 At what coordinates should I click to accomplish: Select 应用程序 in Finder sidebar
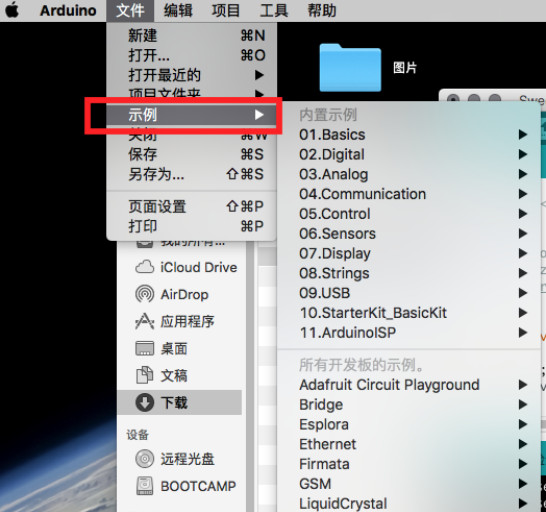[175, 321]
